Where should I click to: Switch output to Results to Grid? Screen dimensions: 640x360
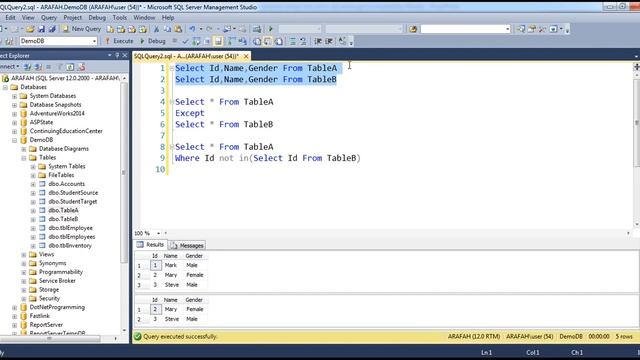click(x=268, y=41)
